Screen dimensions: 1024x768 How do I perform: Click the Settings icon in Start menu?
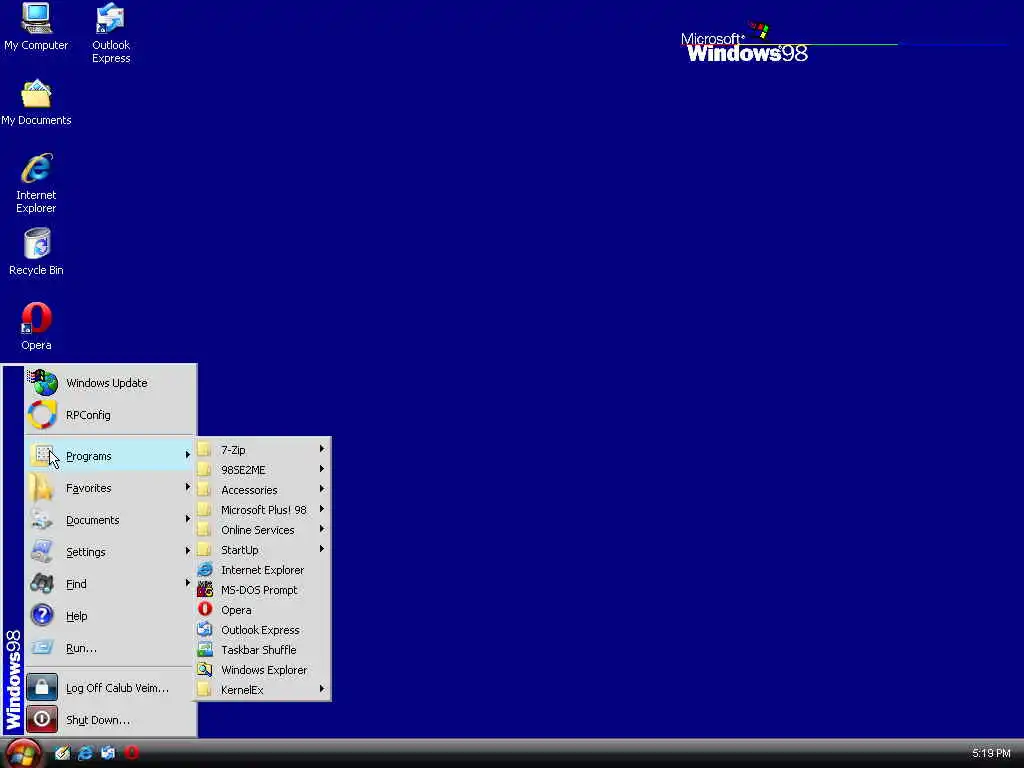pos(42,551)
